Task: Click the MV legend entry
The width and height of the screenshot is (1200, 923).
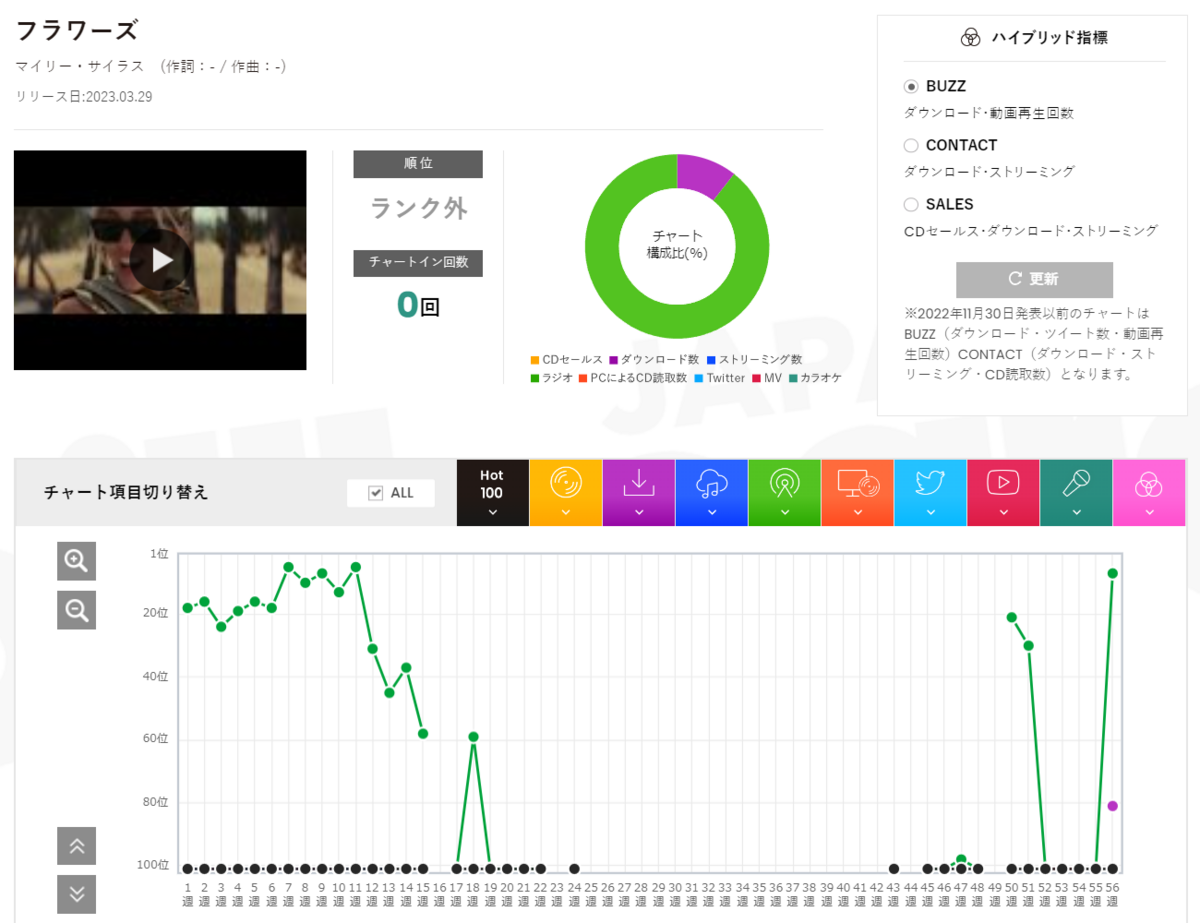Action: (x=767, y=378)
